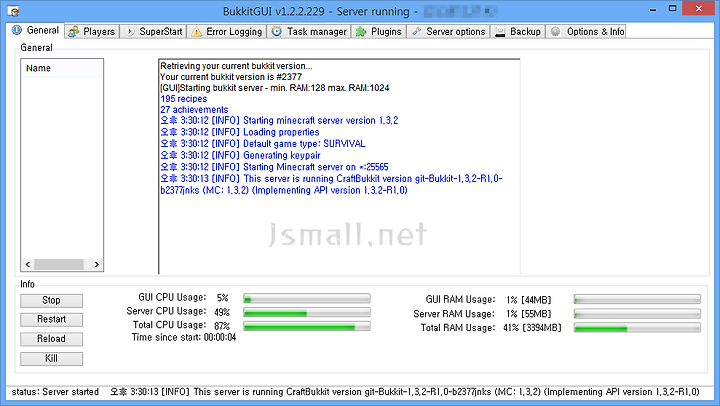The width and height of the screenshot is (720, 406).
Task: Kill the server process
Action: pos(51,358)
